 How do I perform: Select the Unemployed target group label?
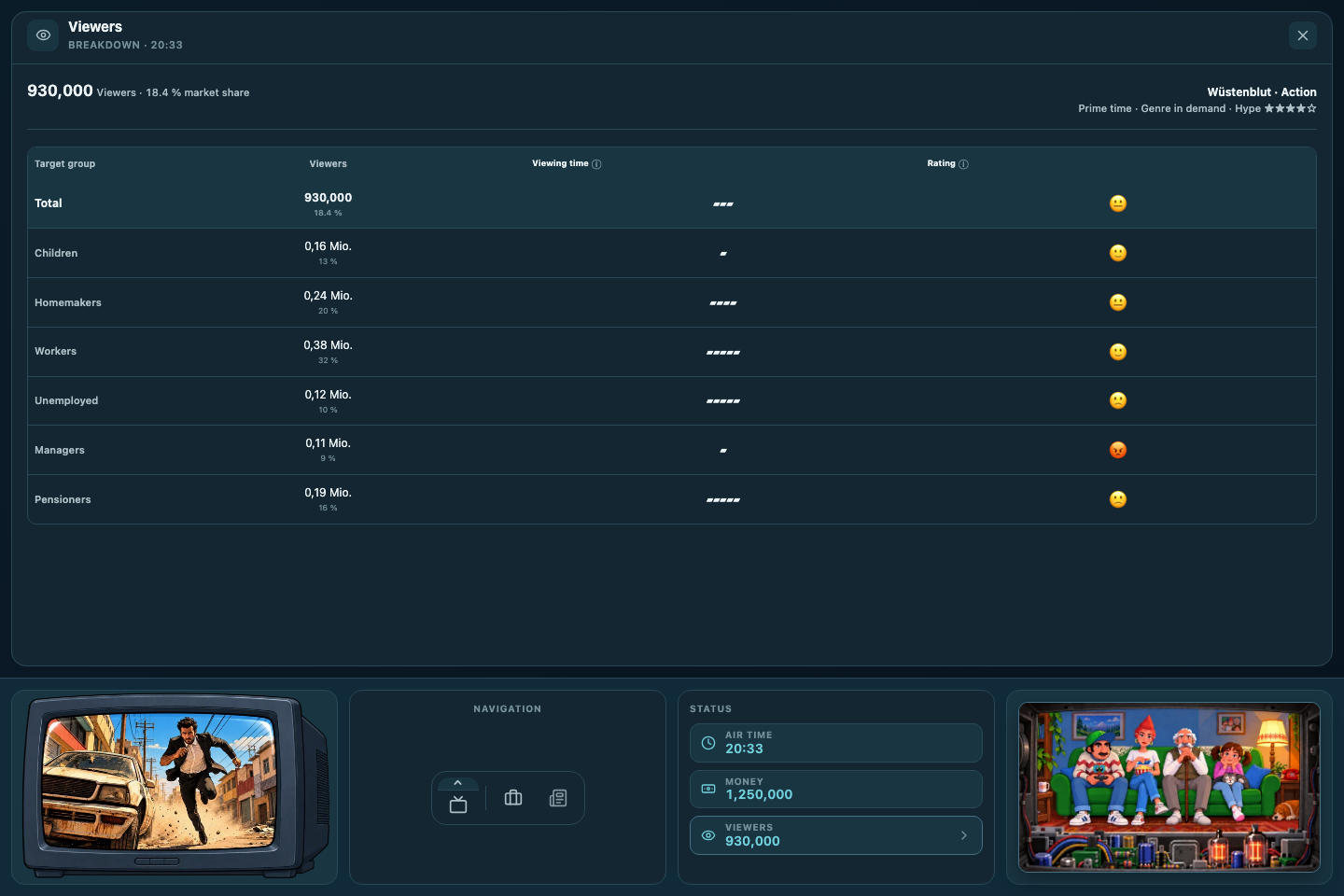tap(66, 400)
